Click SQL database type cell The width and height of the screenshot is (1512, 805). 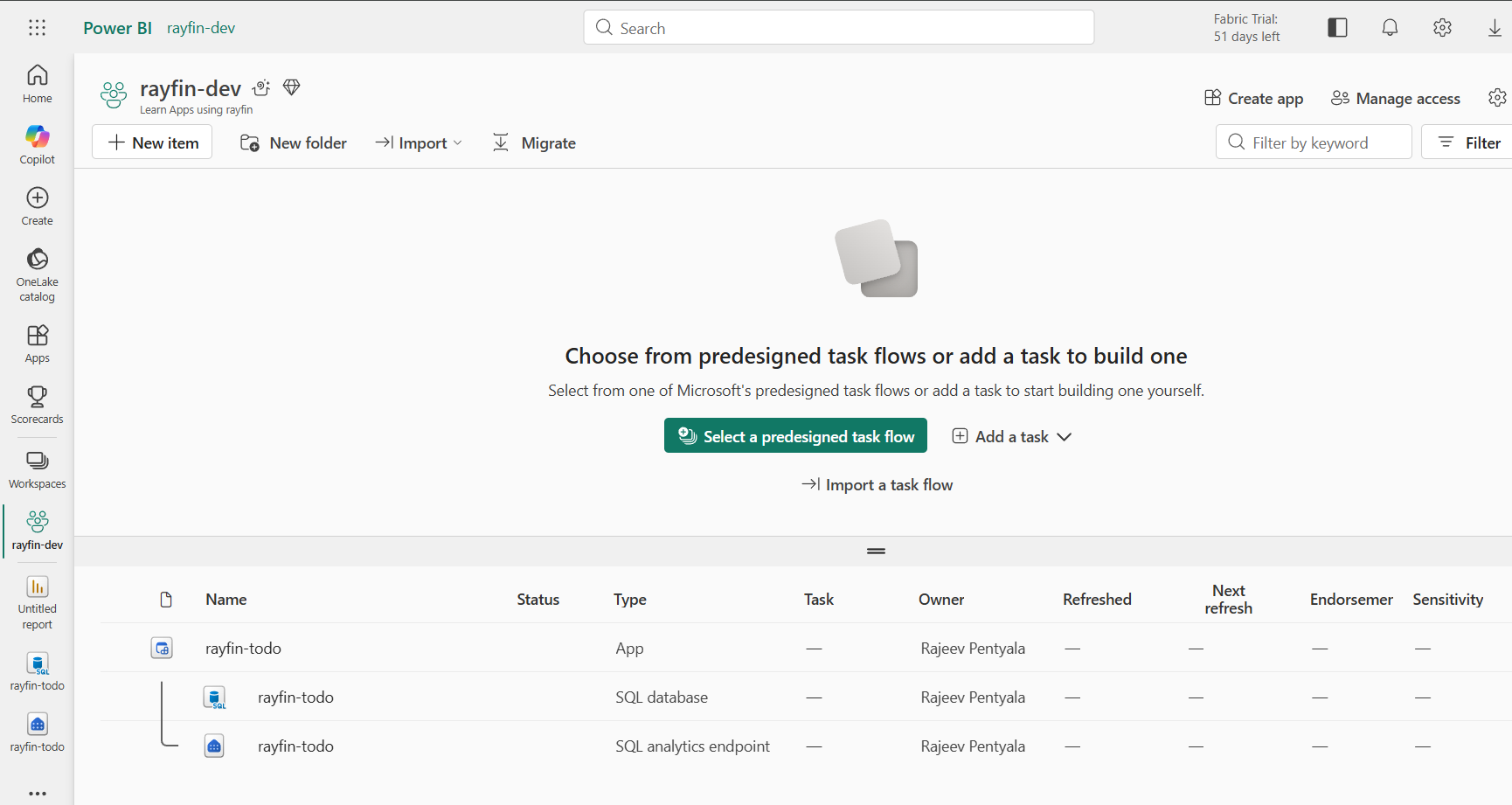pyautogui.click(x=662, y=697)
